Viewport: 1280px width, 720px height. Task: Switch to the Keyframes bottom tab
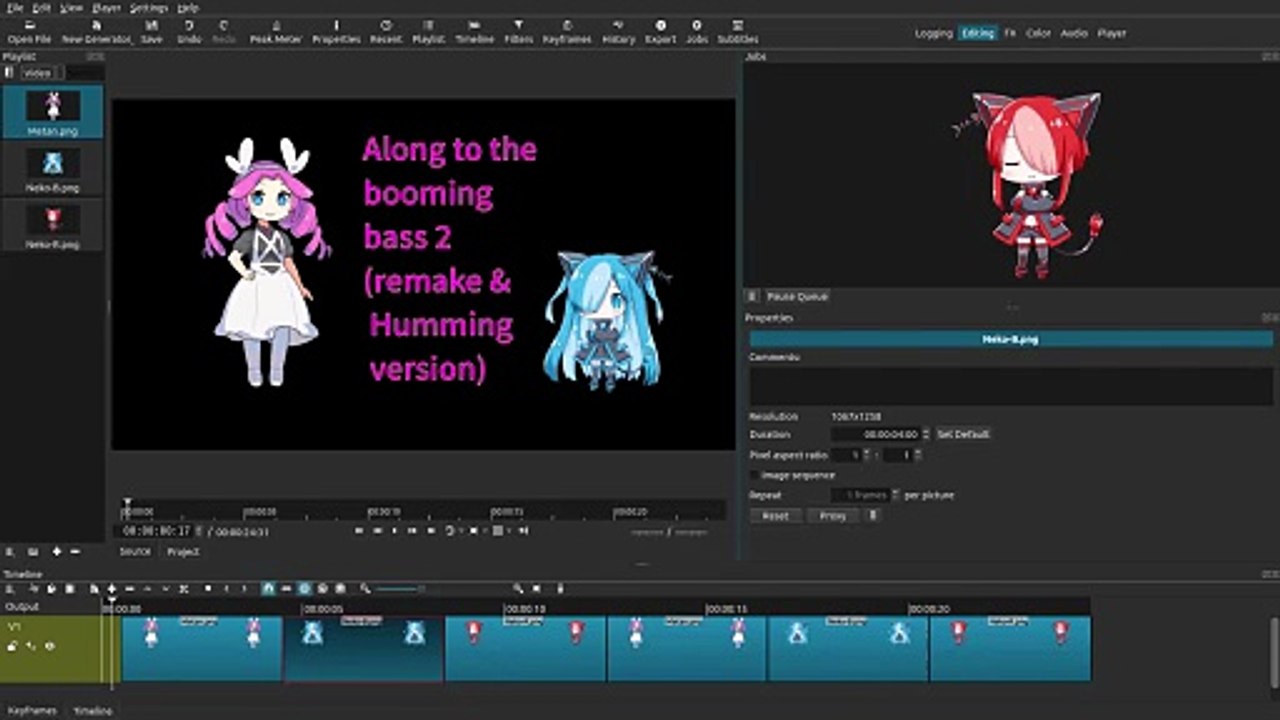pyautogui.click(x=32, y=711)
